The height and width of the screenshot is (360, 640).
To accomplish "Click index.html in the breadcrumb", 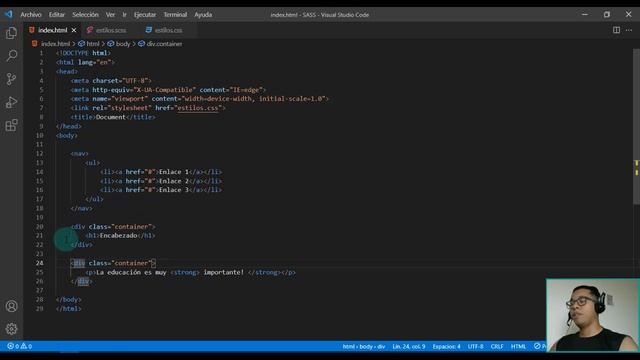I will 55,44.
